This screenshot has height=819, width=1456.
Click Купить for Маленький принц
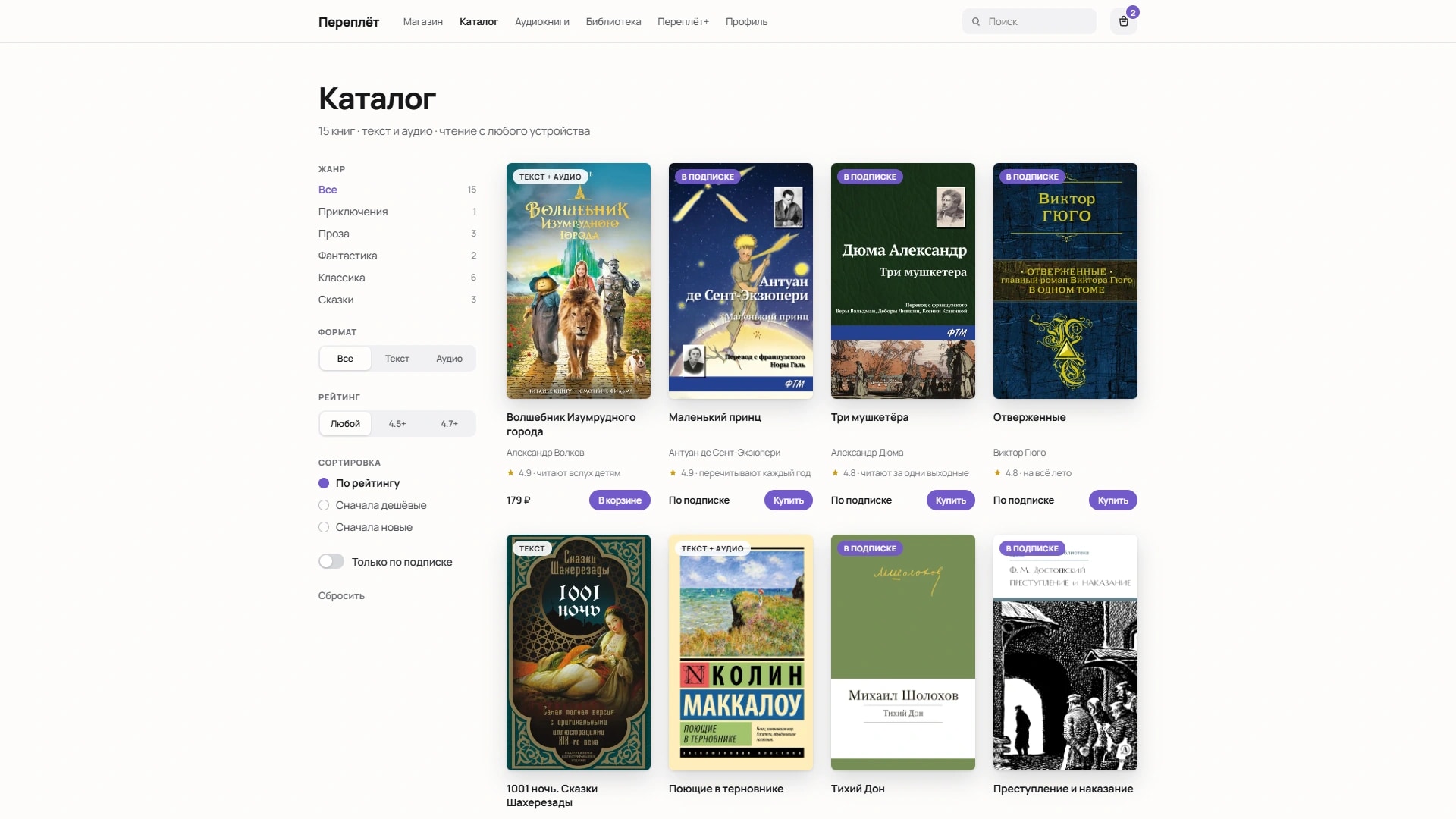tap(789, 500)
